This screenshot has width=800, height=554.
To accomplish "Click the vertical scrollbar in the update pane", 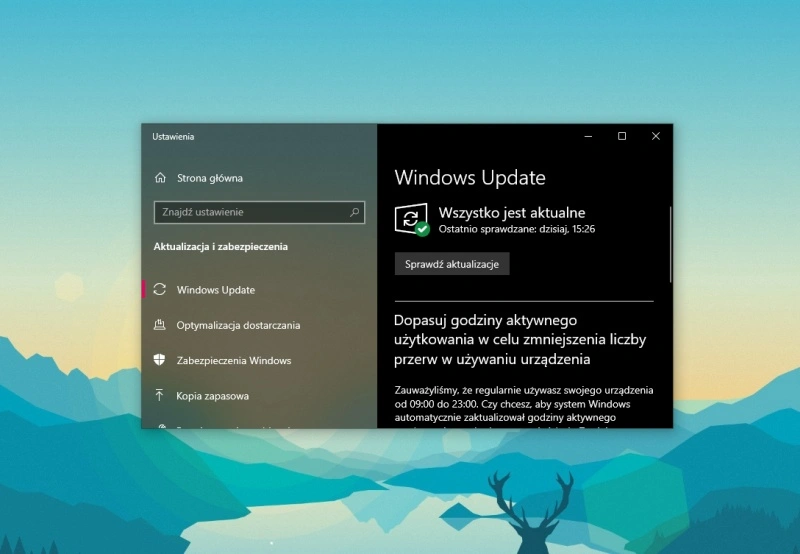I will (x=670, y=244).
